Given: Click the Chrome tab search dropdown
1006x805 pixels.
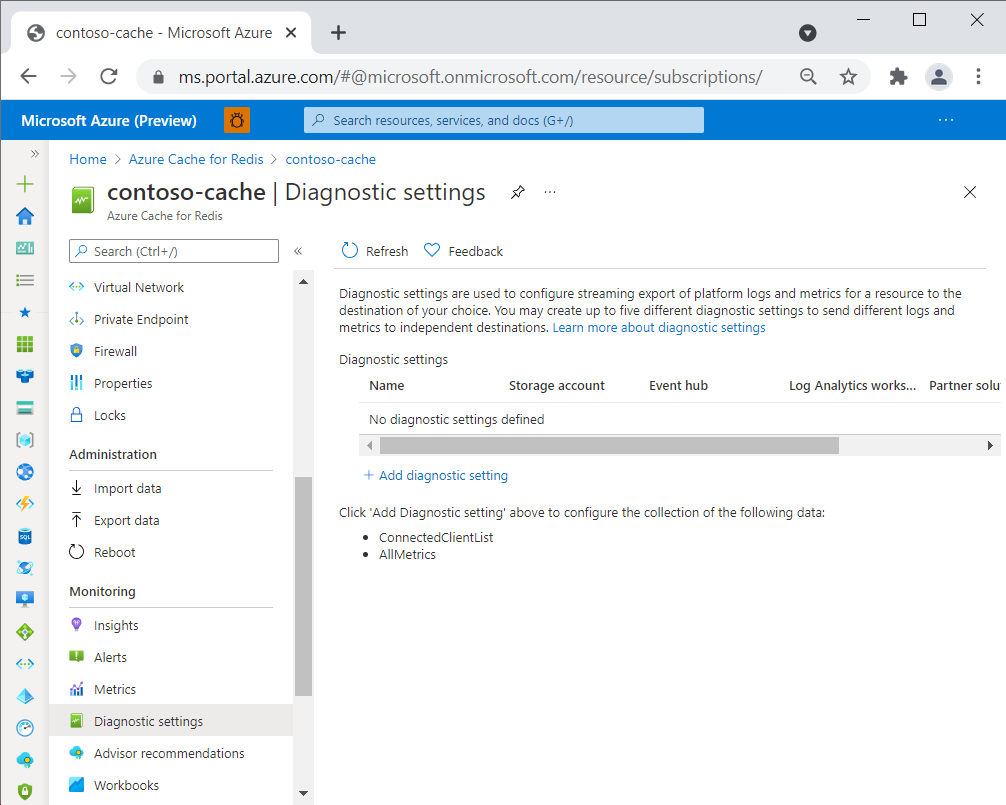Looking at the screenshot, I should click(x=808, y=33).
